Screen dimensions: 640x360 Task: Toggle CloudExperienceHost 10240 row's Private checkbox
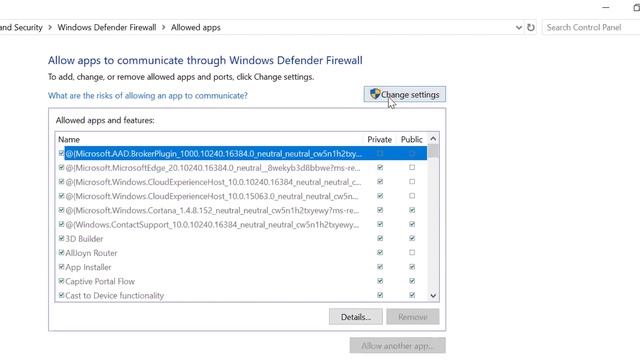point(380,182)
